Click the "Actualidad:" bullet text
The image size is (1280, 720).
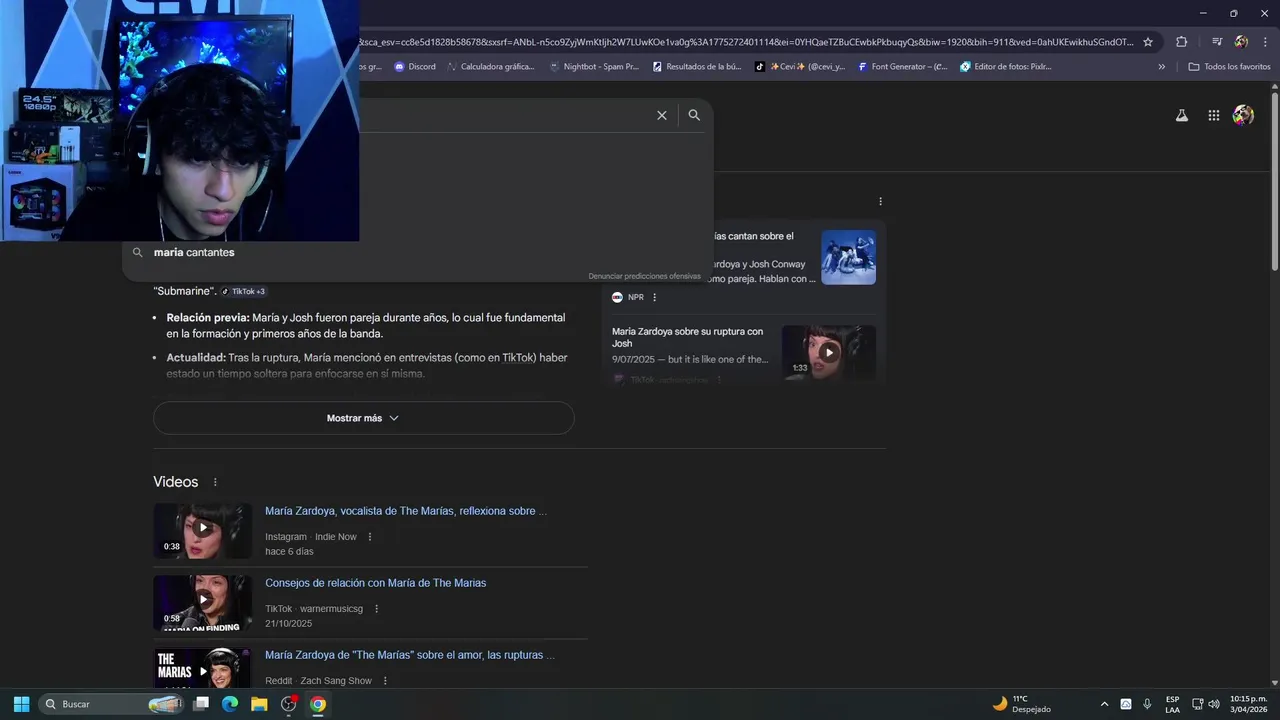coord(196,358)
